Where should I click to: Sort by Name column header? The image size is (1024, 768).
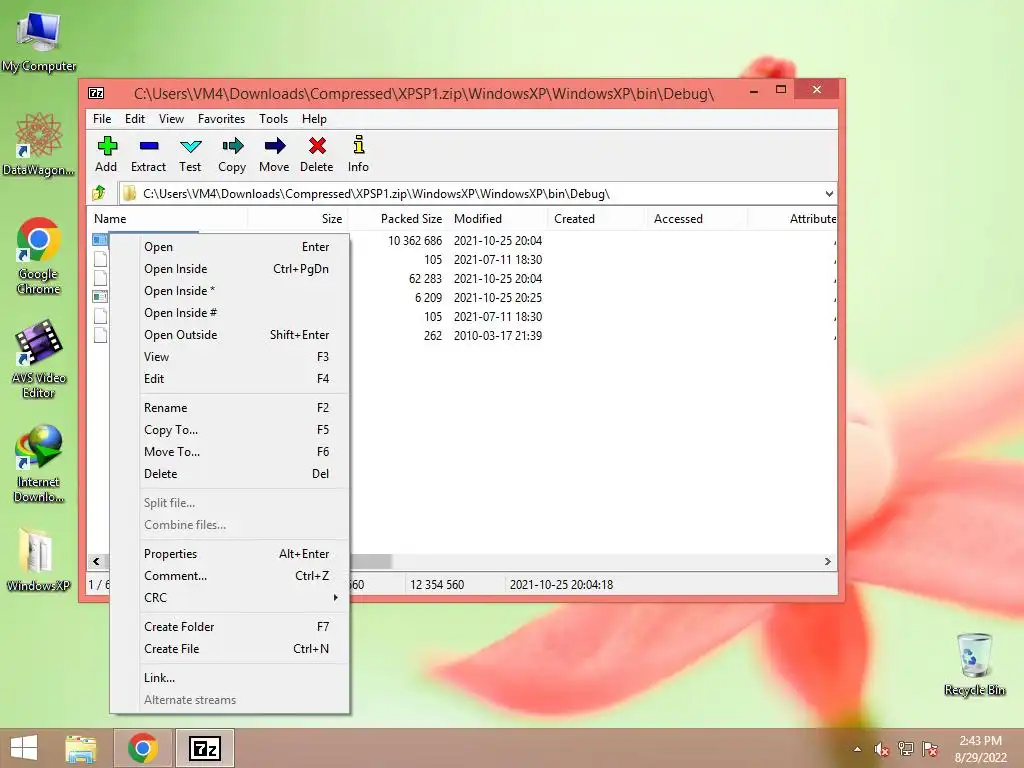pyautogui.click(x=167, y=219)
